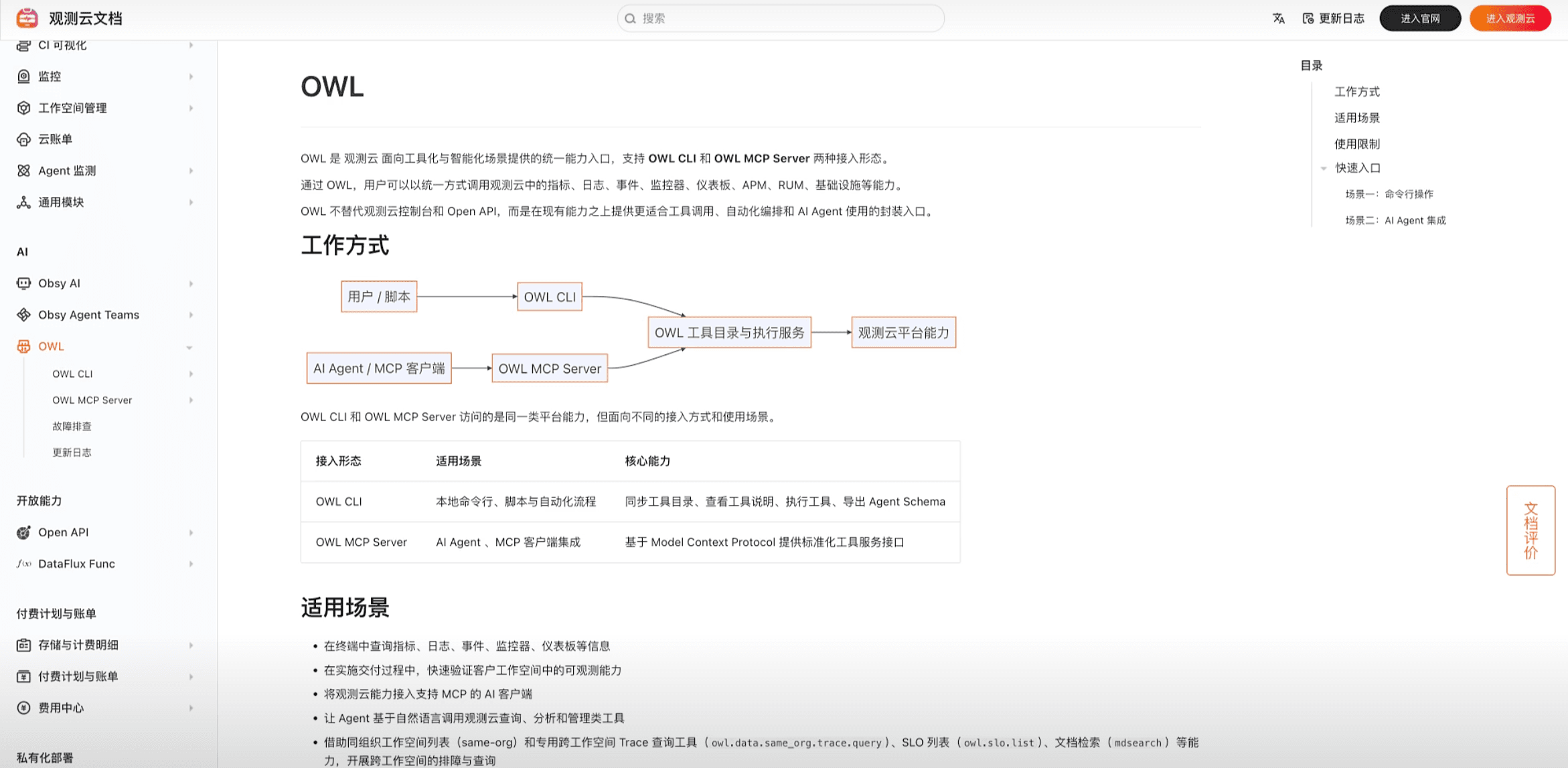Click the OWL MCP Server diagram box
The height and width of the screenshot is (768, 1568).
[550, 368]
